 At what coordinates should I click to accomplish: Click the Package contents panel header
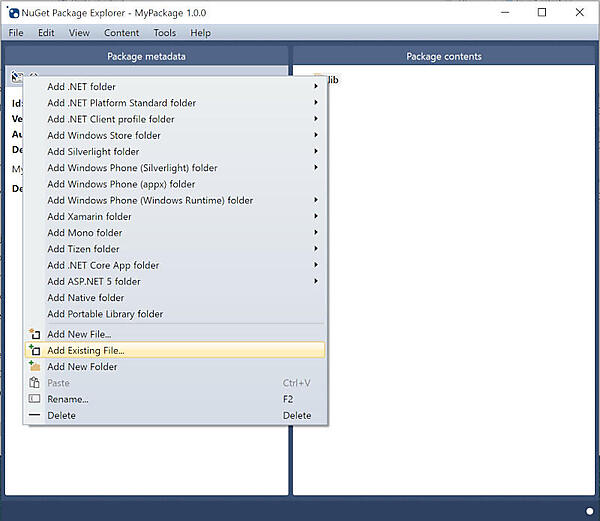point(444,56)
